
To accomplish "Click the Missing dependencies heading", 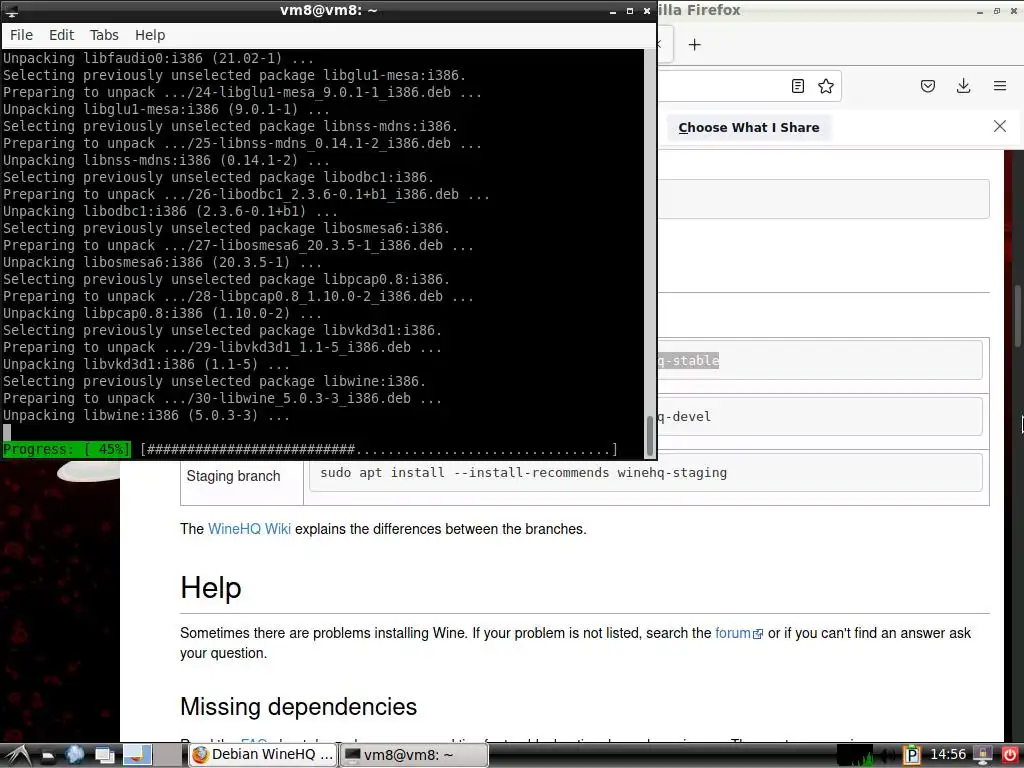I will point(298,707).
